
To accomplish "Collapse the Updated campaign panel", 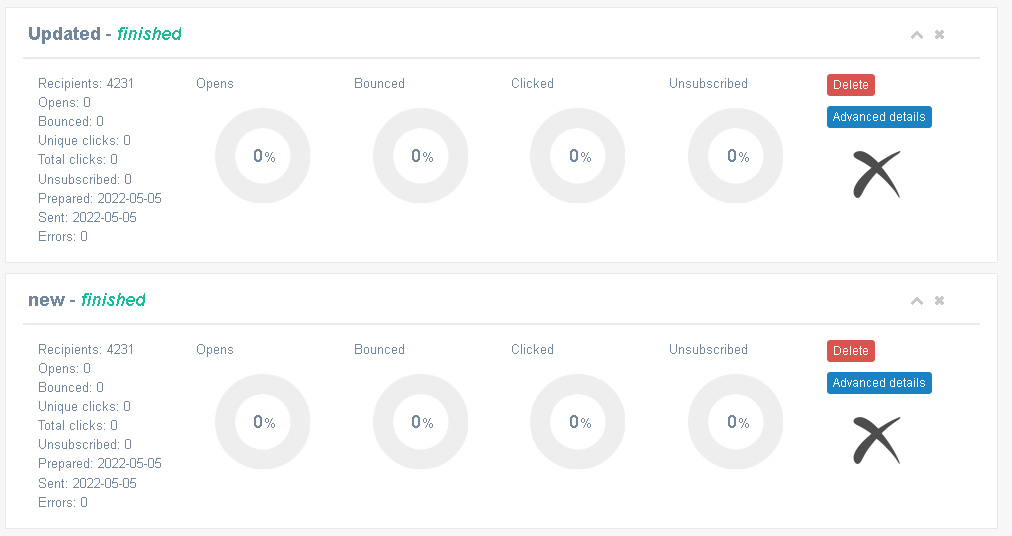I will point(916,35).
